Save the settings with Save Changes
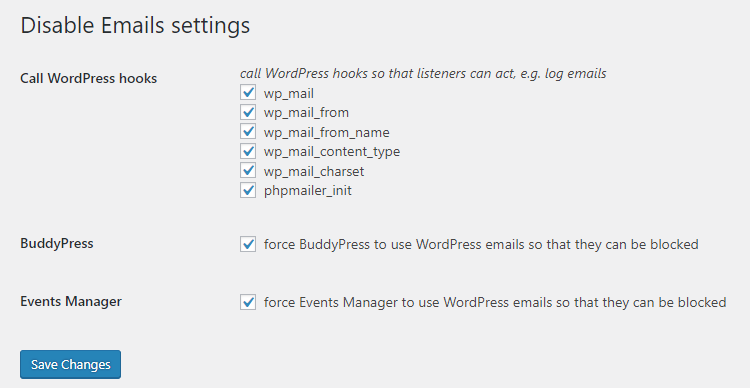Screen dimensions: 750x388 click(70, 365)
